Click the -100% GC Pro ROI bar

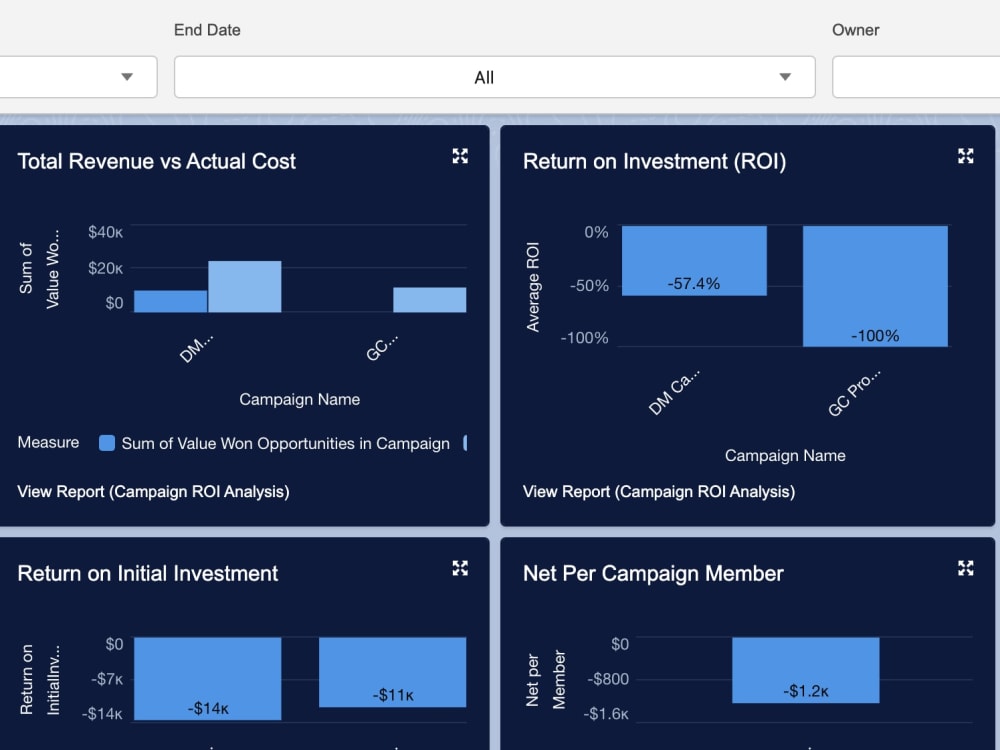[x=875, y=286]
